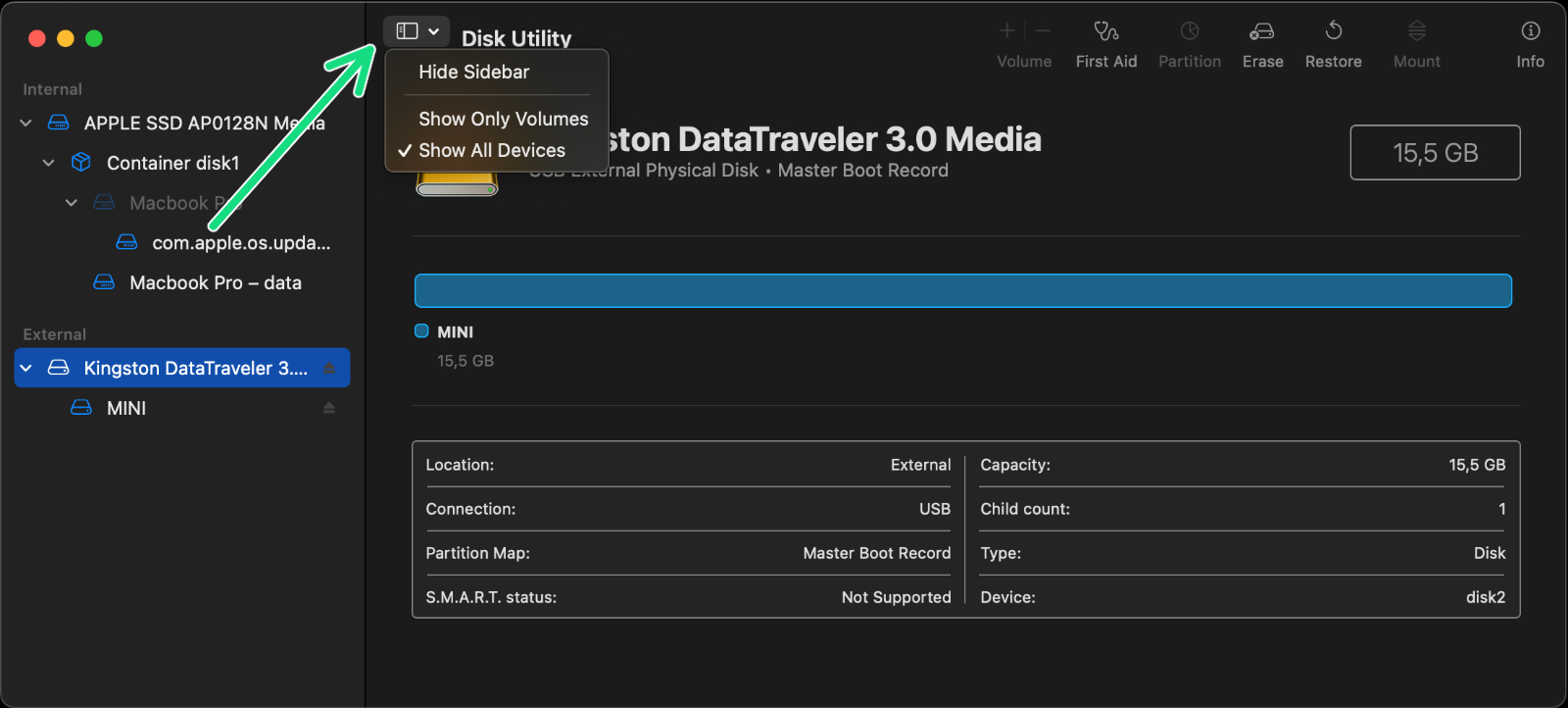The width and height of the screenshot is (1568, 708).
Task: Click the Restore arrow icon
Action: point(1334,31)
